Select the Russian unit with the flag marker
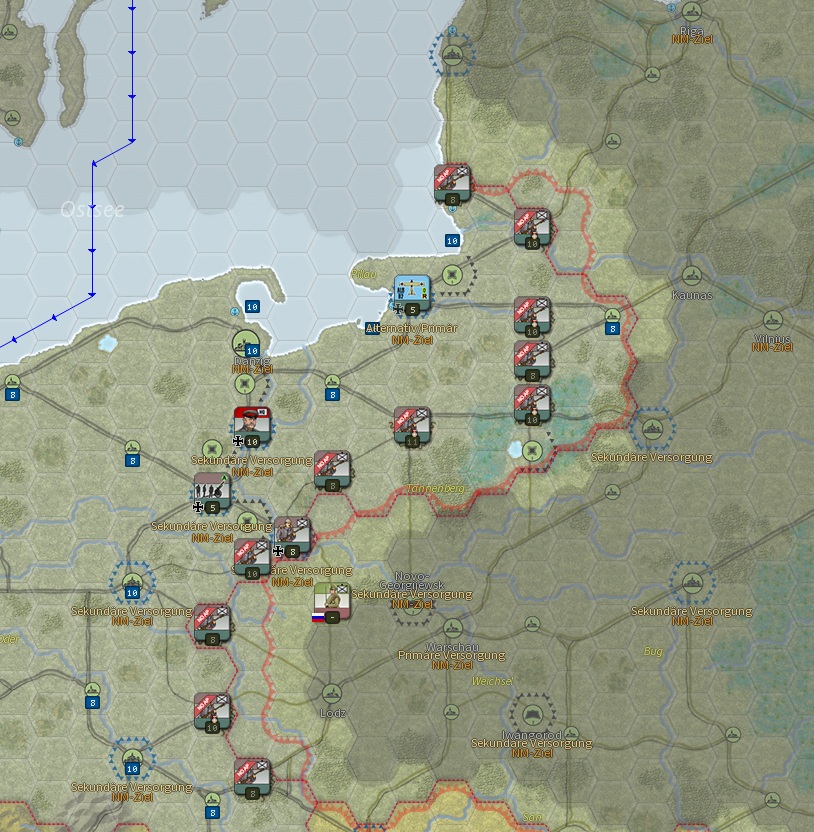Image resolution: width=814 pixels, height=832 pixels. click(x=332, y=603)
